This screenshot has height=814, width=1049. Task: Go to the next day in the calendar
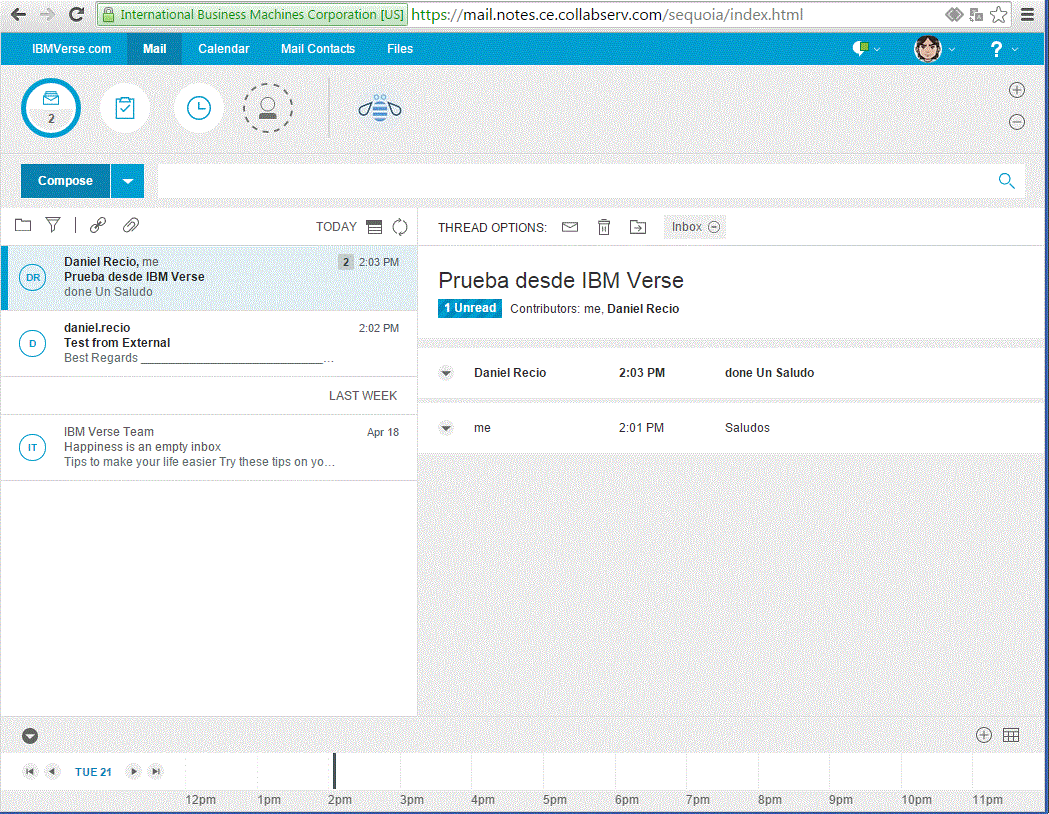tap(134, 772)
